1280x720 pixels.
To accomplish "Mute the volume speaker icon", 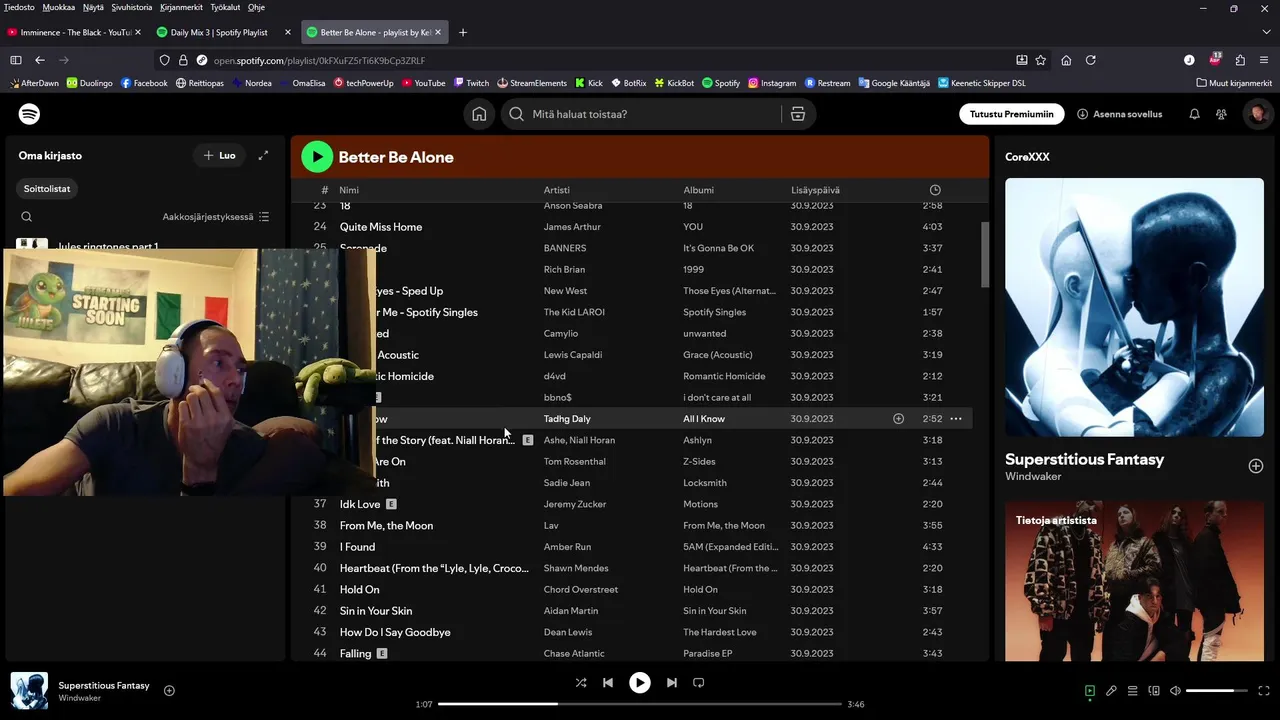I will 1175,691.
